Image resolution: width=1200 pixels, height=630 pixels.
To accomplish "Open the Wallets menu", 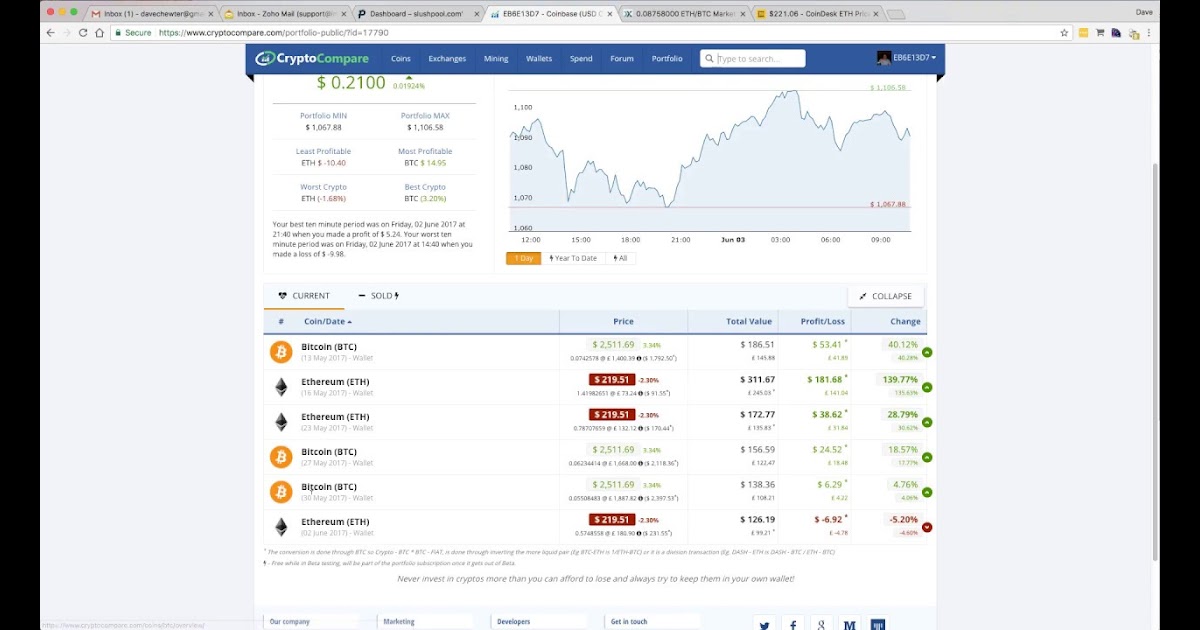I will tap(539, 58).
